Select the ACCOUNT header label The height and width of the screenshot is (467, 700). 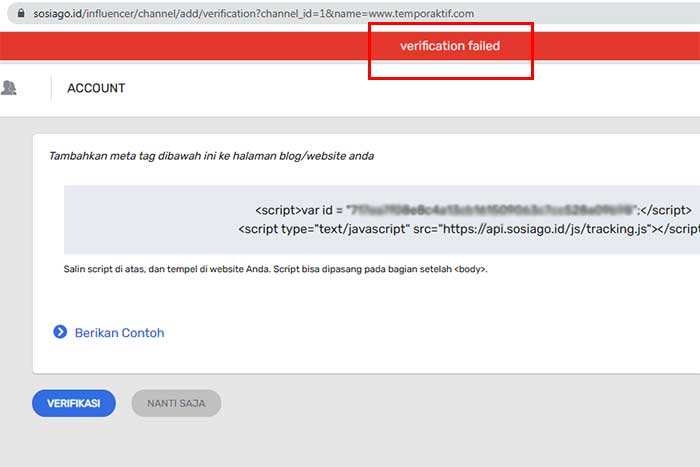(x=96, y=88)
